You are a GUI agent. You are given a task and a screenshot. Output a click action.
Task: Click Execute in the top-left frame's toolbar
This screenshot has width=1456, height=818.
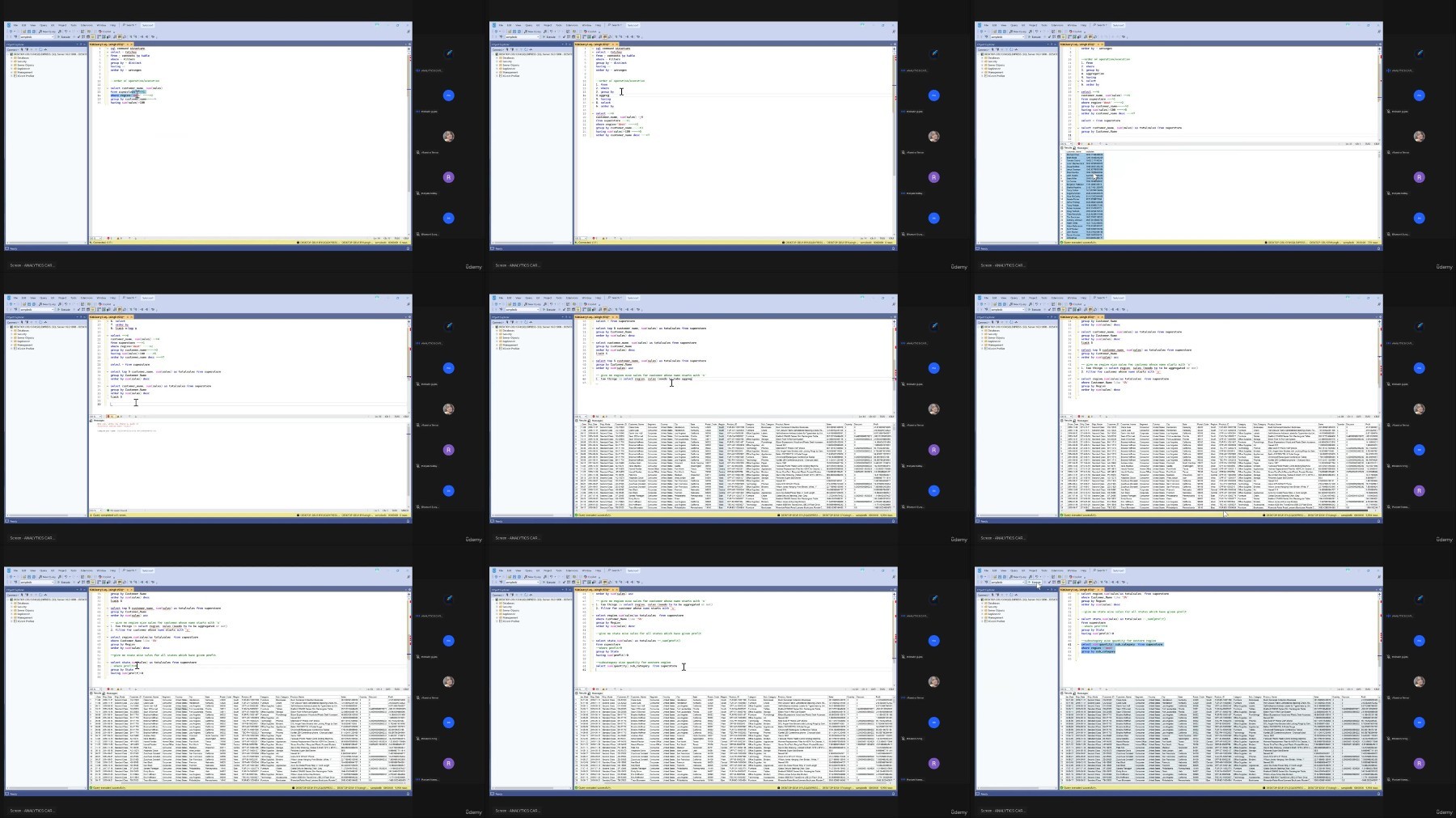[64, 36]
